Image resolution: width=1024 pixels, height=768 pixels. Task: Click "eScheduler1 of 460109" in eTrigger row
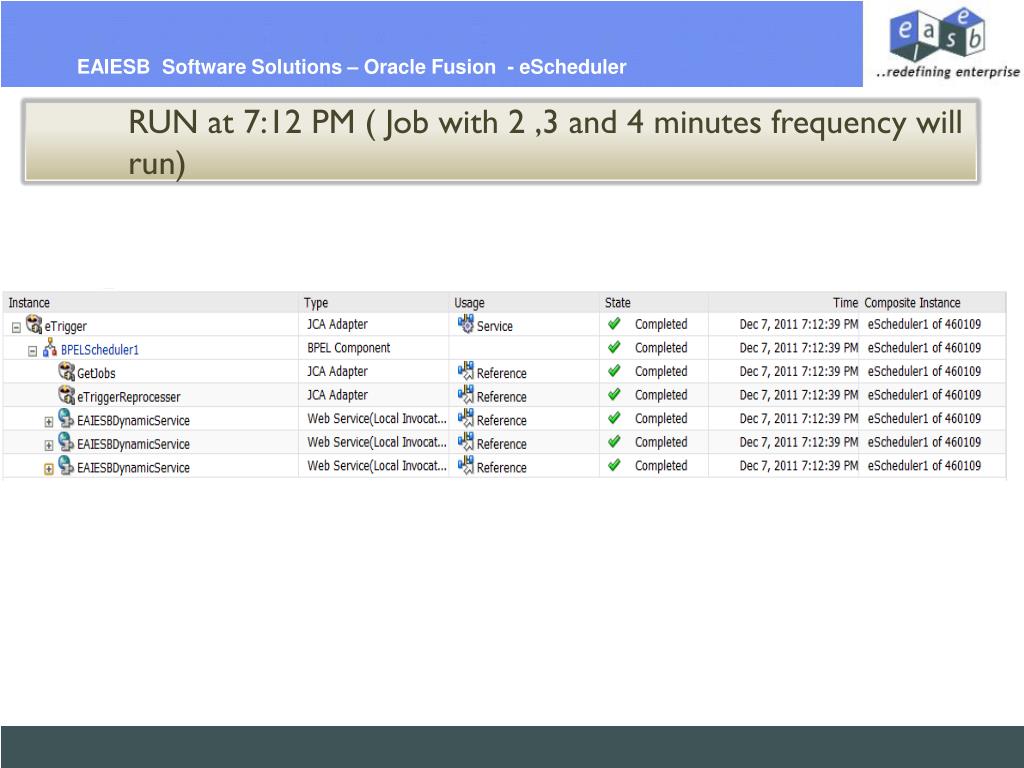click(x=924, y=325)
